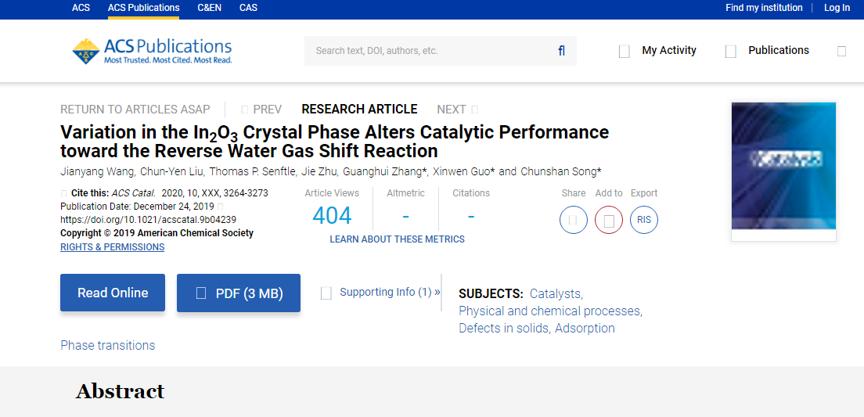Click the search text input field
Screen dimensions: 864x417
[430, 51]
